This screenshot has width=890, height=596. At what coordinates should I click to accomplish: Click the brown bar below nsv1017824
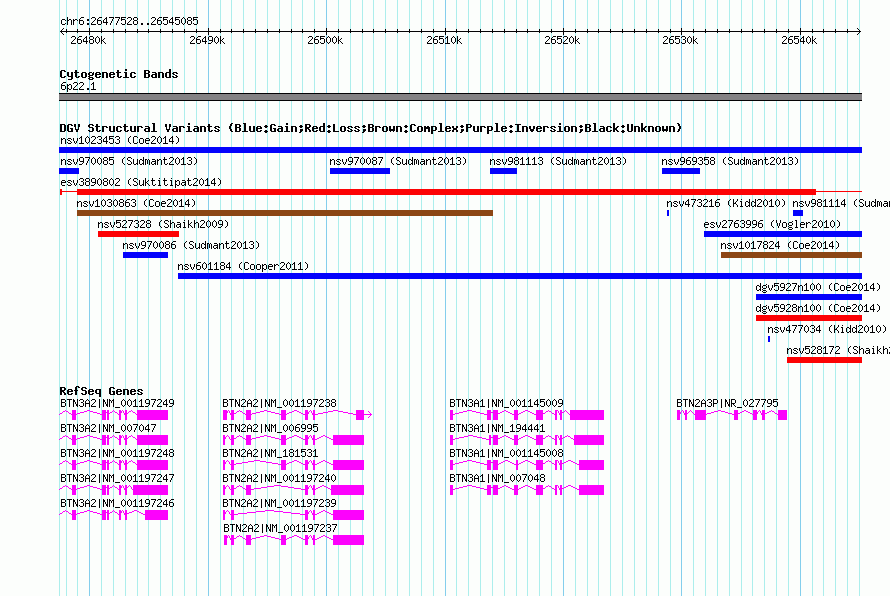791,255
